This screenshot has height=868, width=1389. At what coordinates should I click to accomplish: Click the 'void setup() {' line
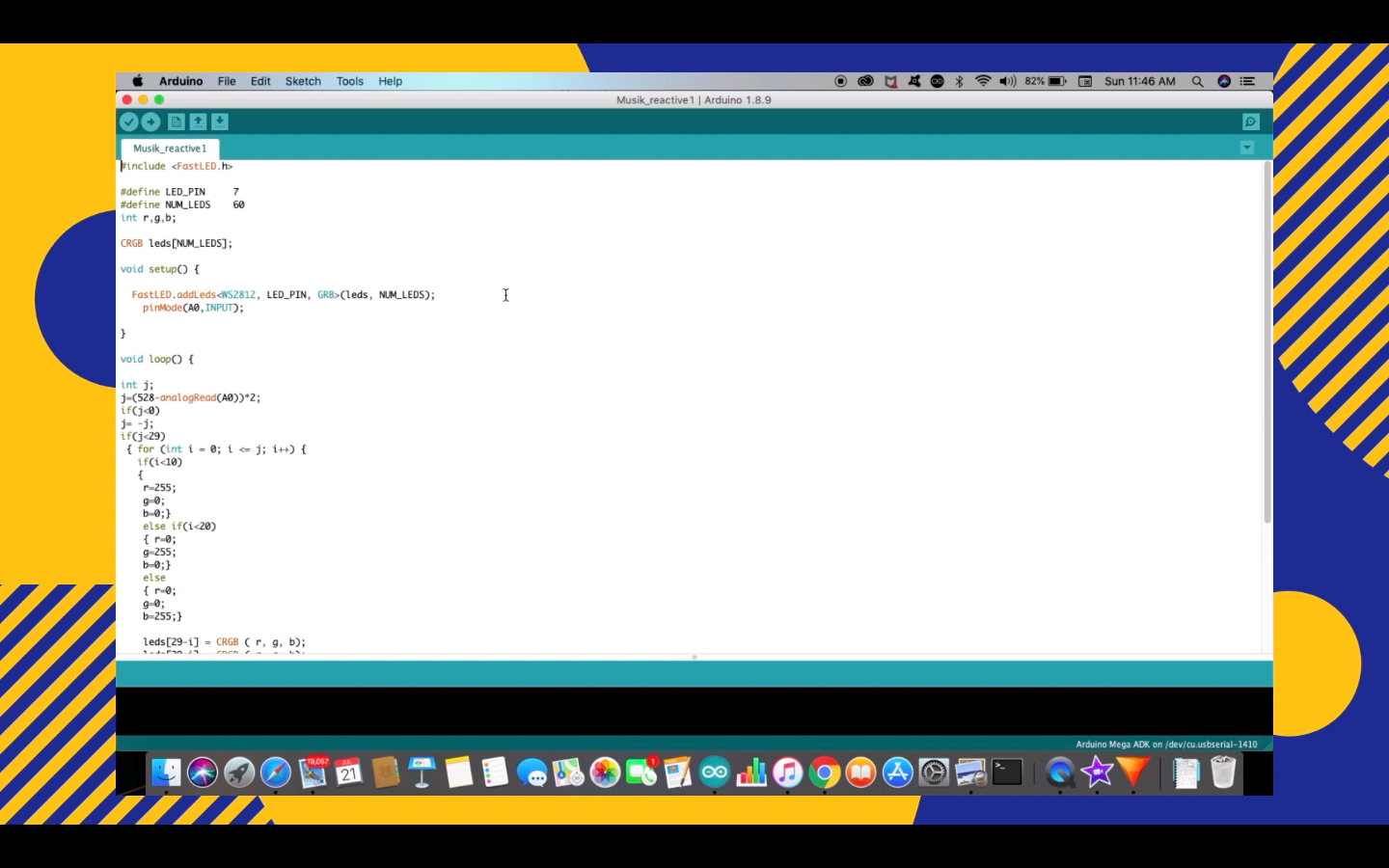[x=160, y=269]
